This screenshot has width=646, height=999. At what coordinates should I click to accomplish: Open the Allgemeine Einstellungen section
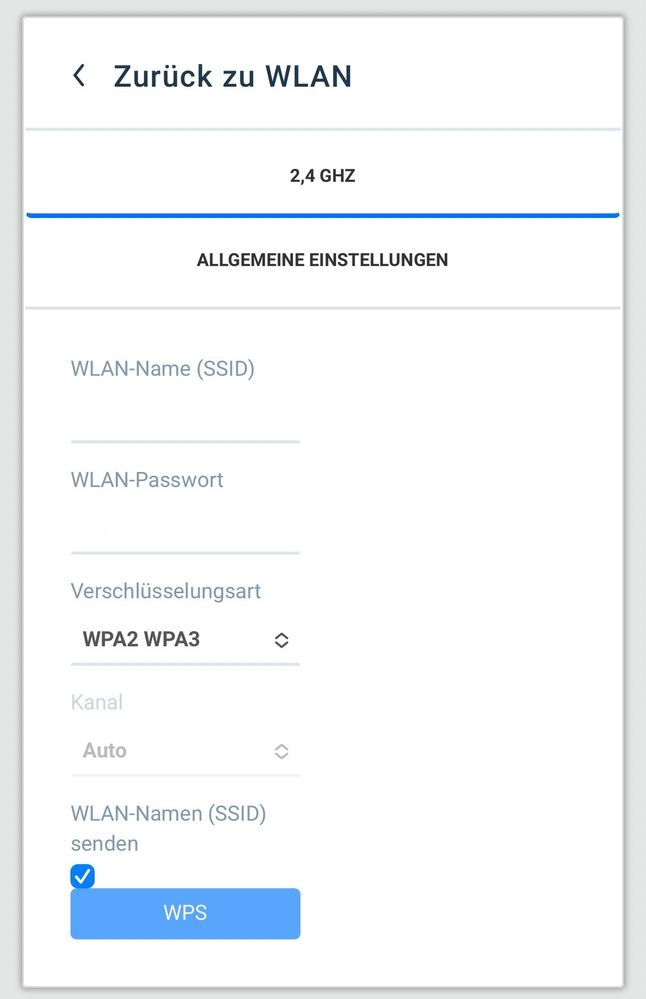pyautogui.click(x=322, y=260)
